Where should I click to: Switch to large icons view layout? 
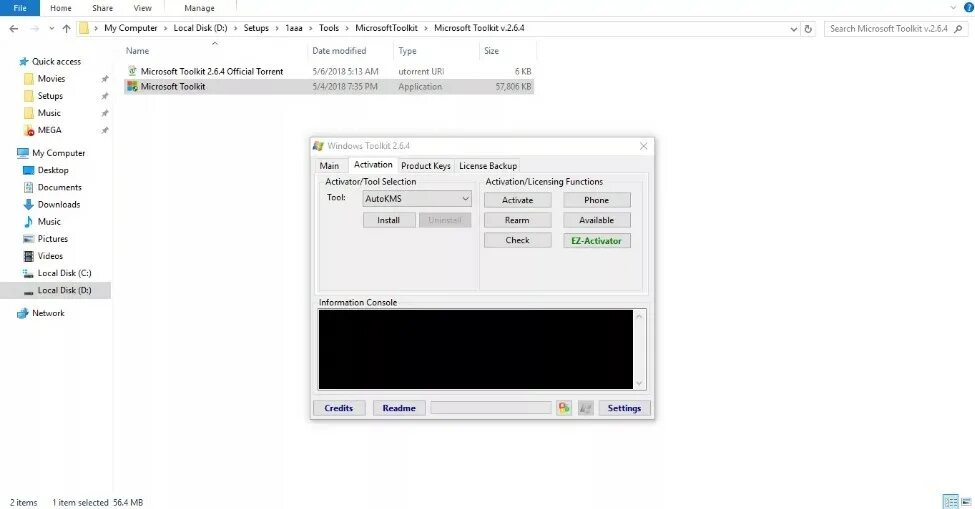tap(966, 502)
